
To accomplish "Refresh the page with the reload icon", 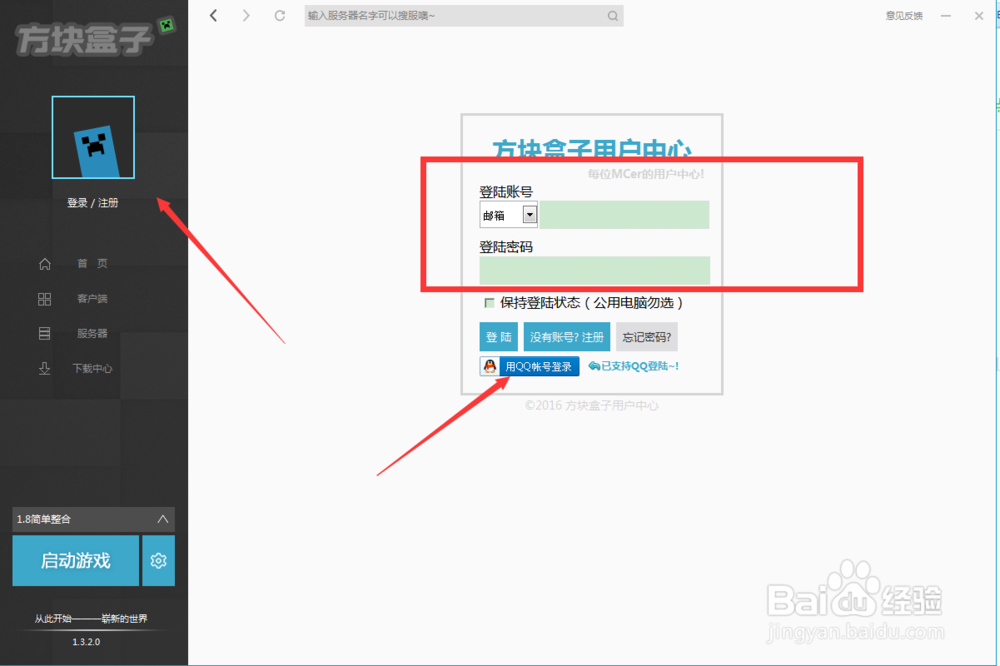I will 279,15.
